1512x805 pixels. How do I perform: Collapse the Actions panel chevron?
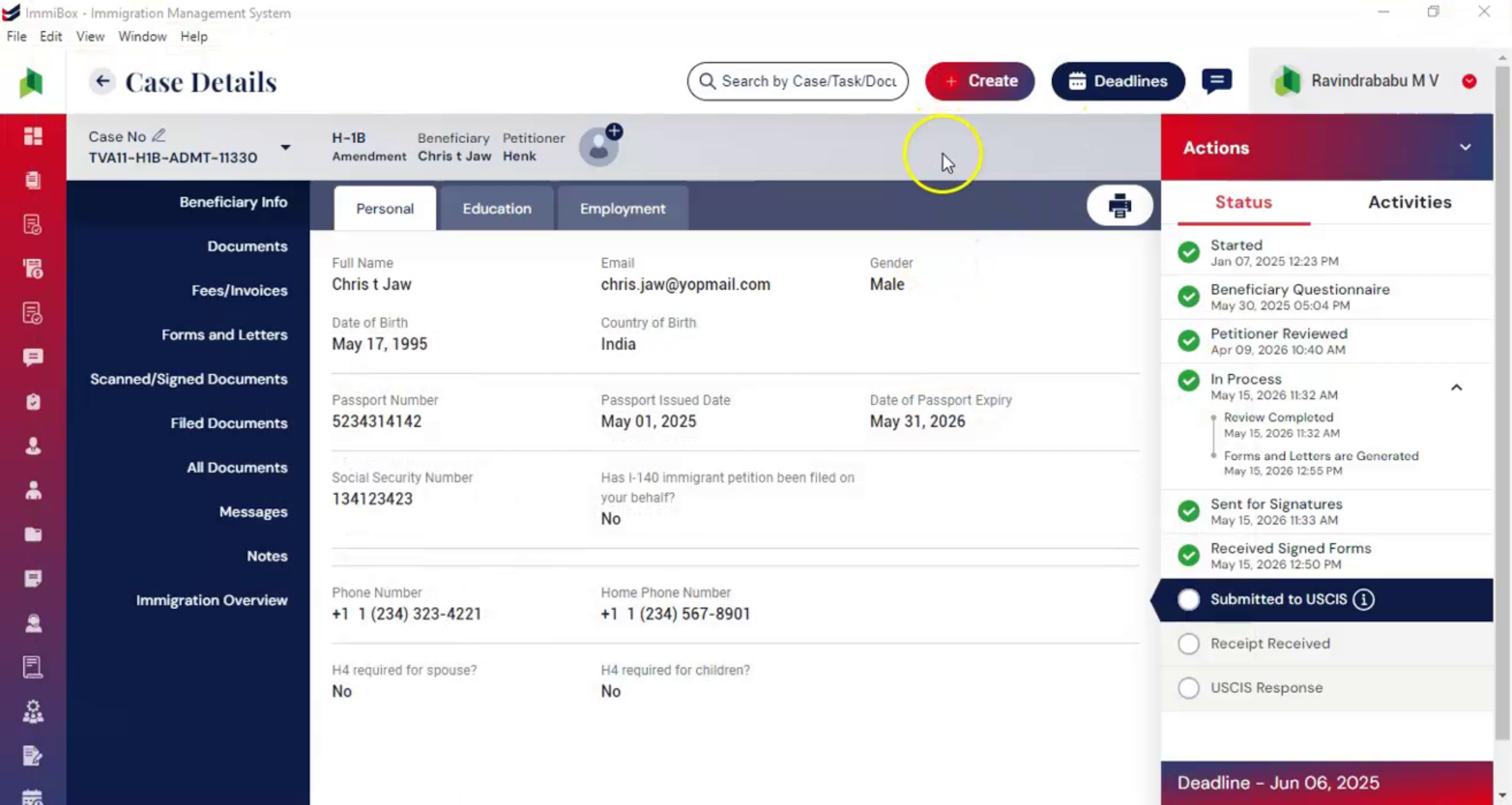coord(1465,147)
